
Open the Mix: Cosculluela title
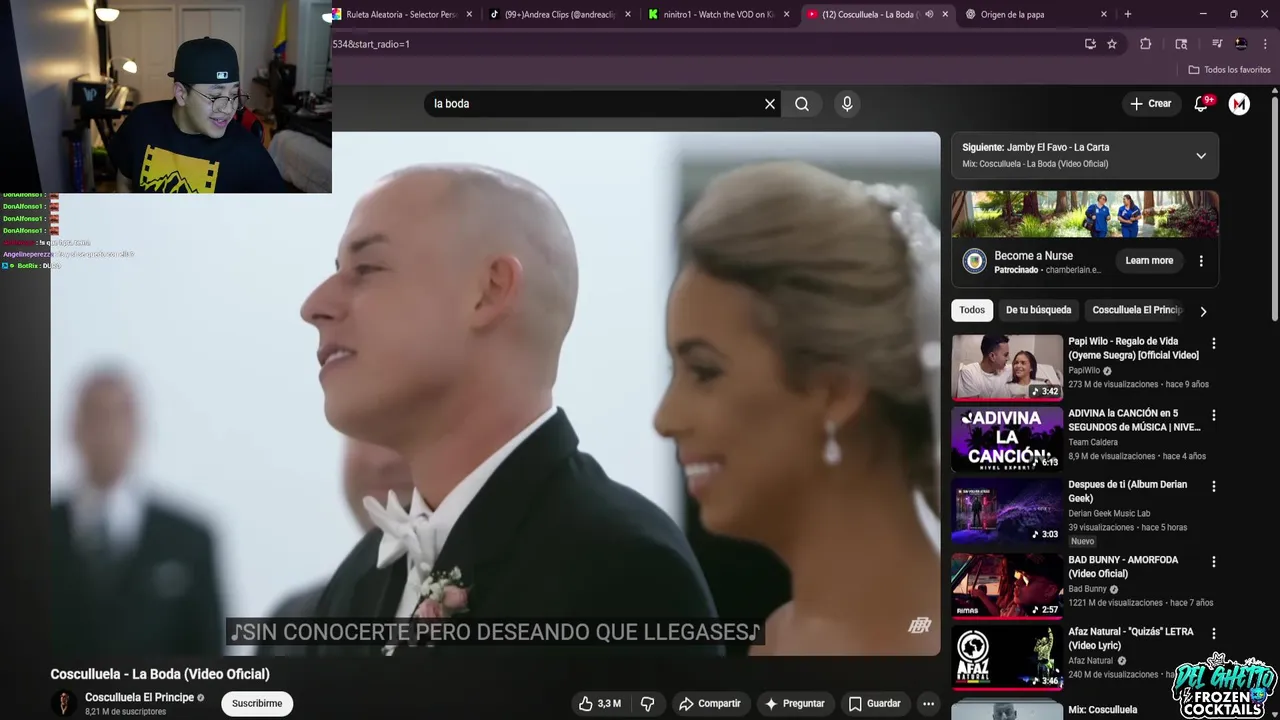coord(1102,710)
